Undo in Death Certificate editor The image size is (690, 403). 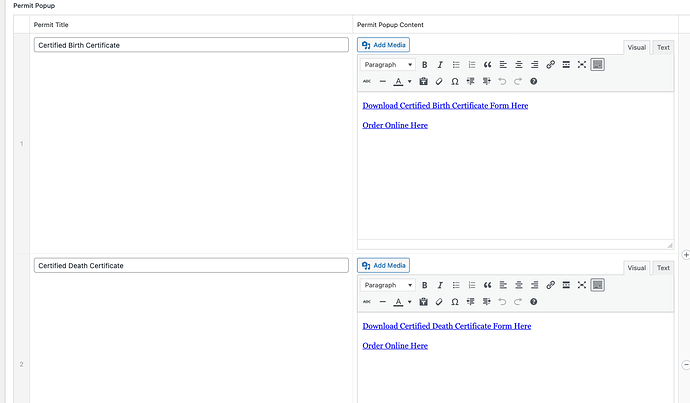click(502, 302)
